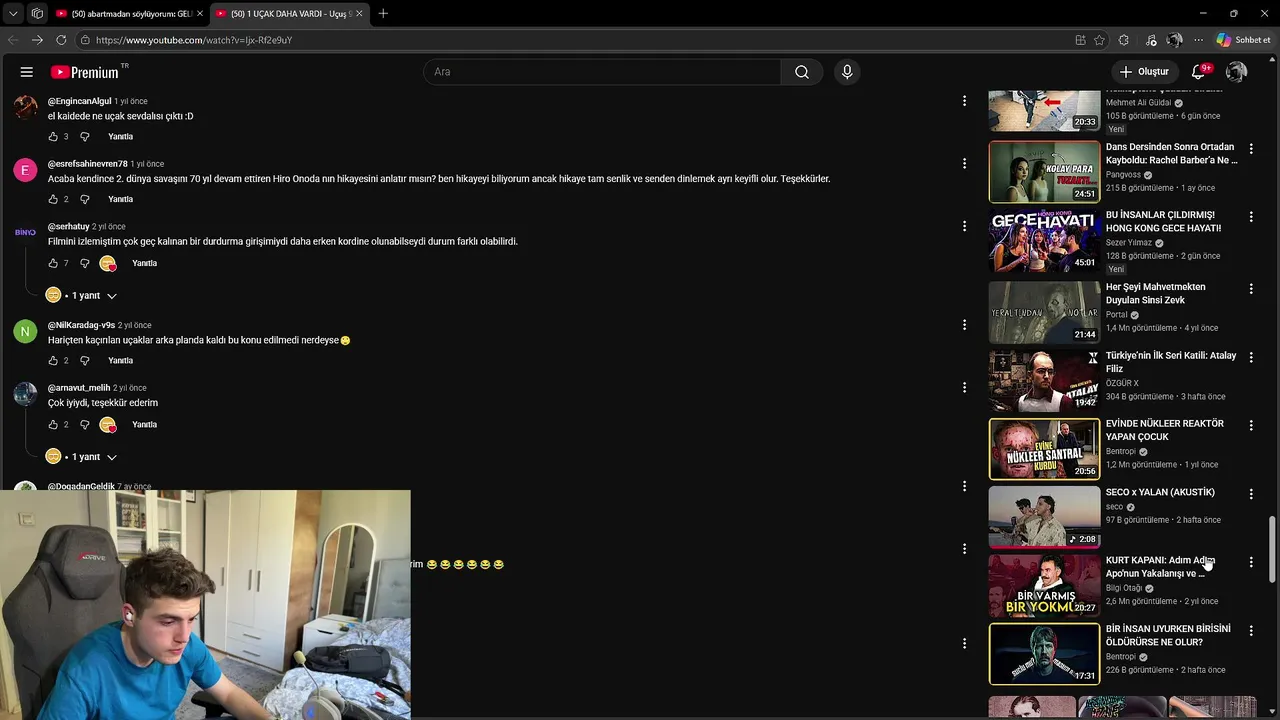1280x720 pixels.
Task: Like the comment by @arnavut_melih
Action: 53,425
